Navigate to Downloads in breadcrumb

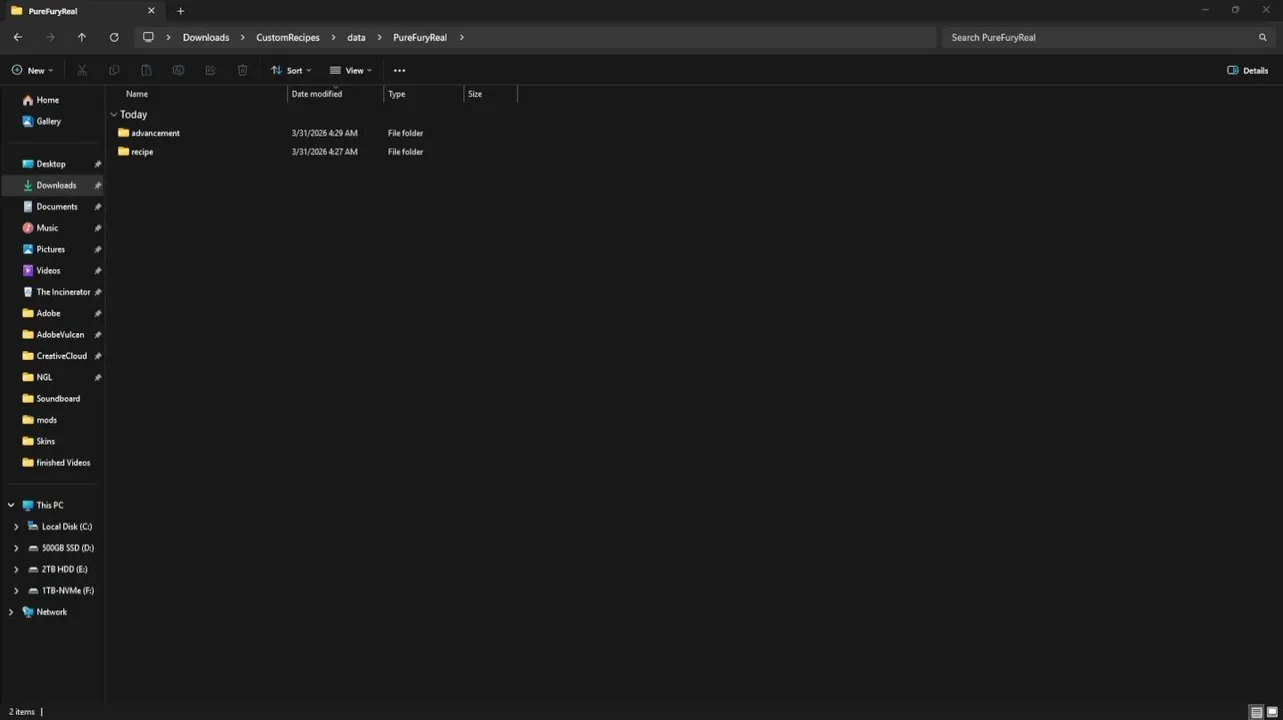(x=206, y=37)
